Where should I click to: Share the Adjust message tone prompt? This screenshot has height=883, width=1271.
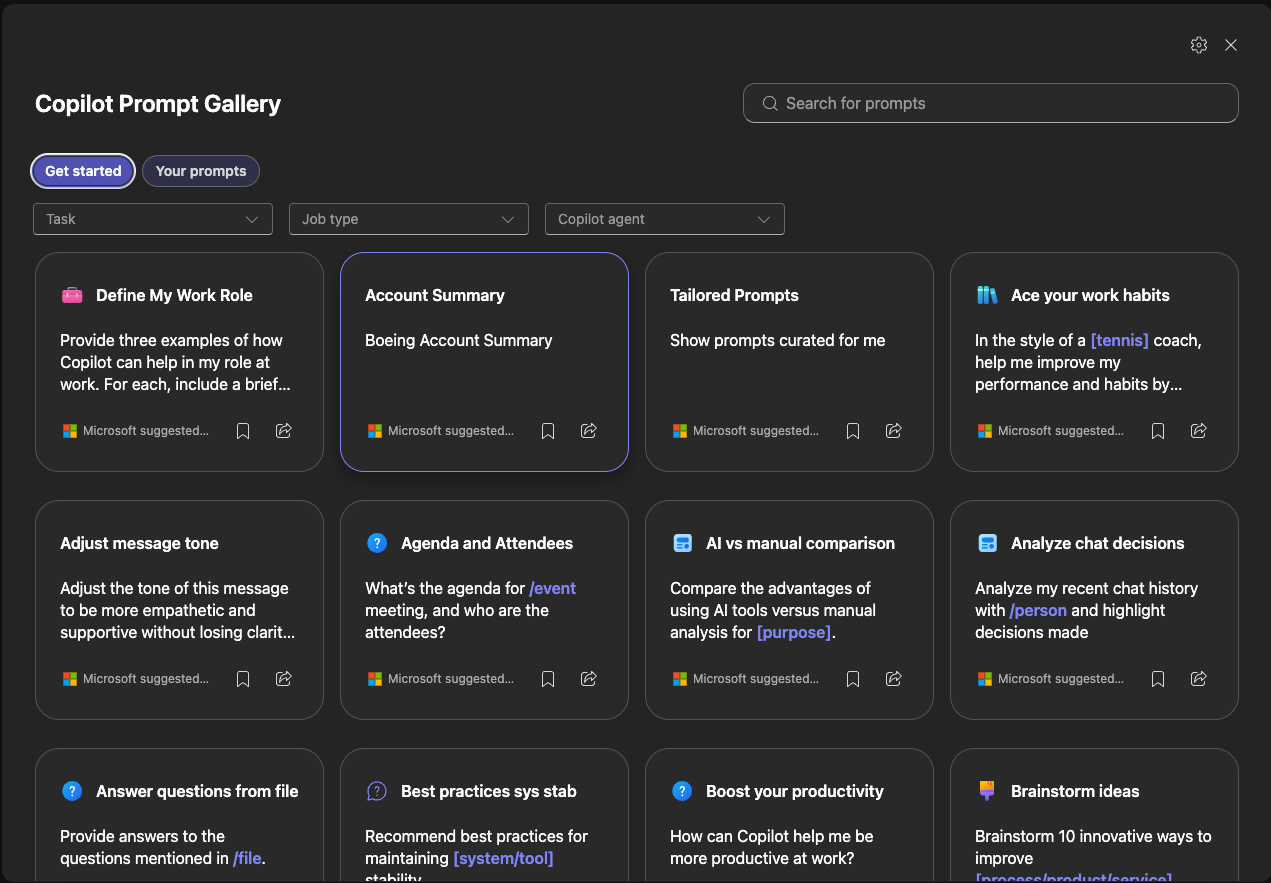point(284,679)
